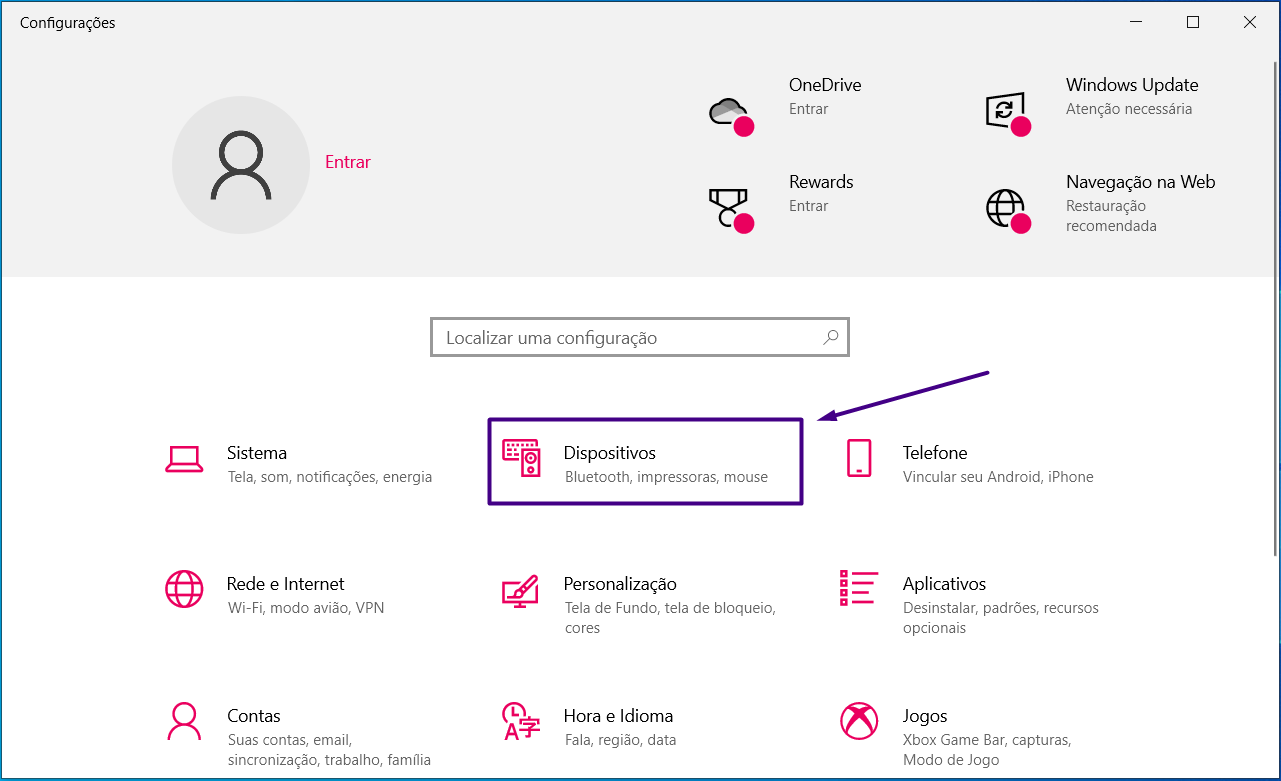Open Windows Update label text
This screenshot has width=1281, height=781.
(x=1132, y=85)
